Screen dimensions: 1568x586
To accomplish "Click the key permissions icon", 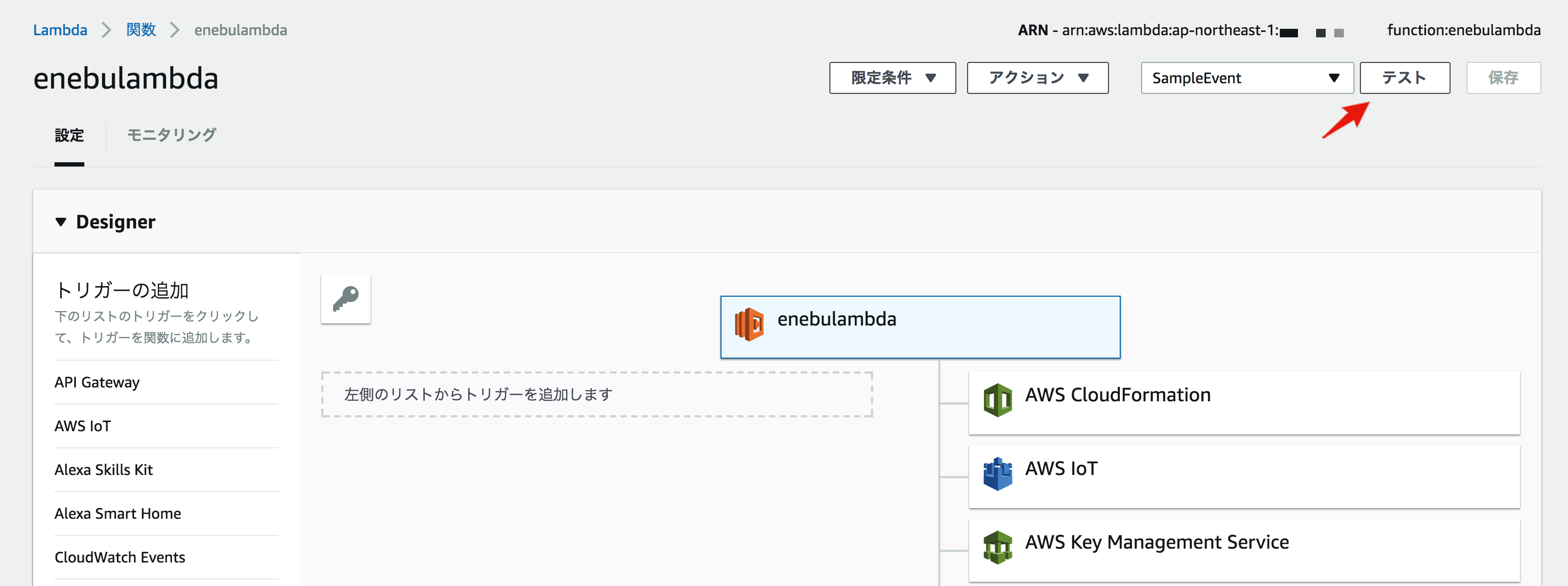I will coord(345,299).
